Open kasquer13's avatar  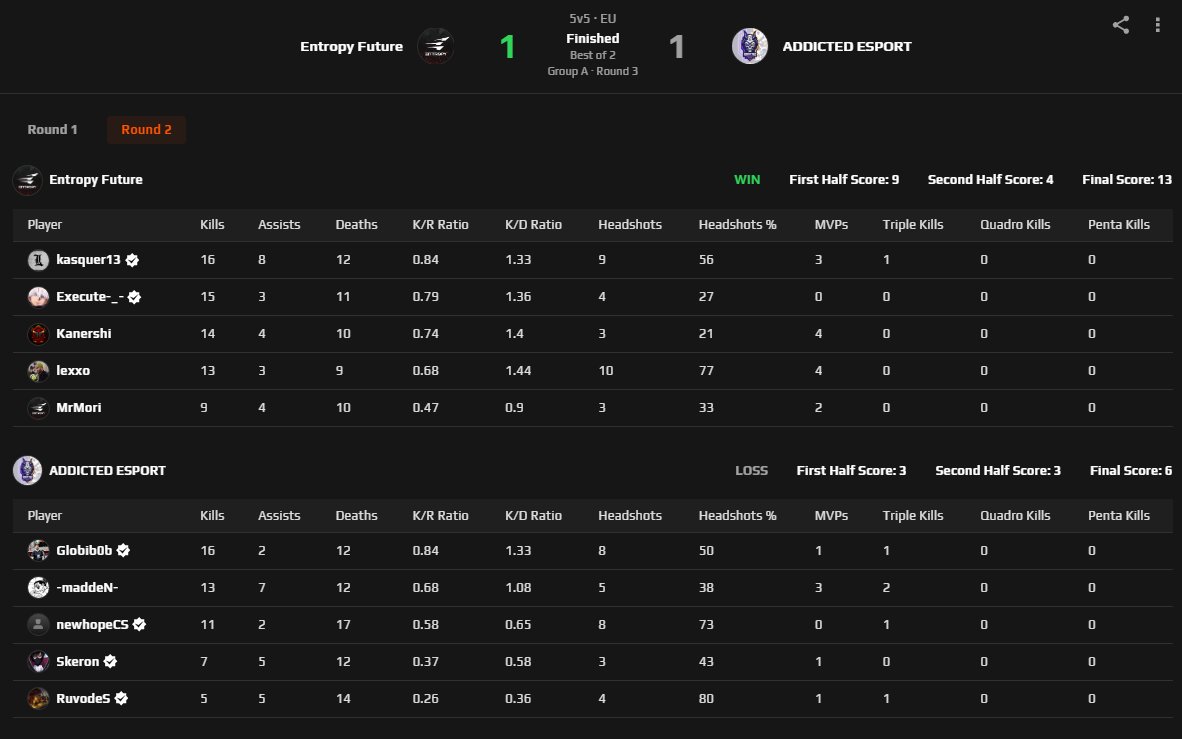(x=38, y=260)
